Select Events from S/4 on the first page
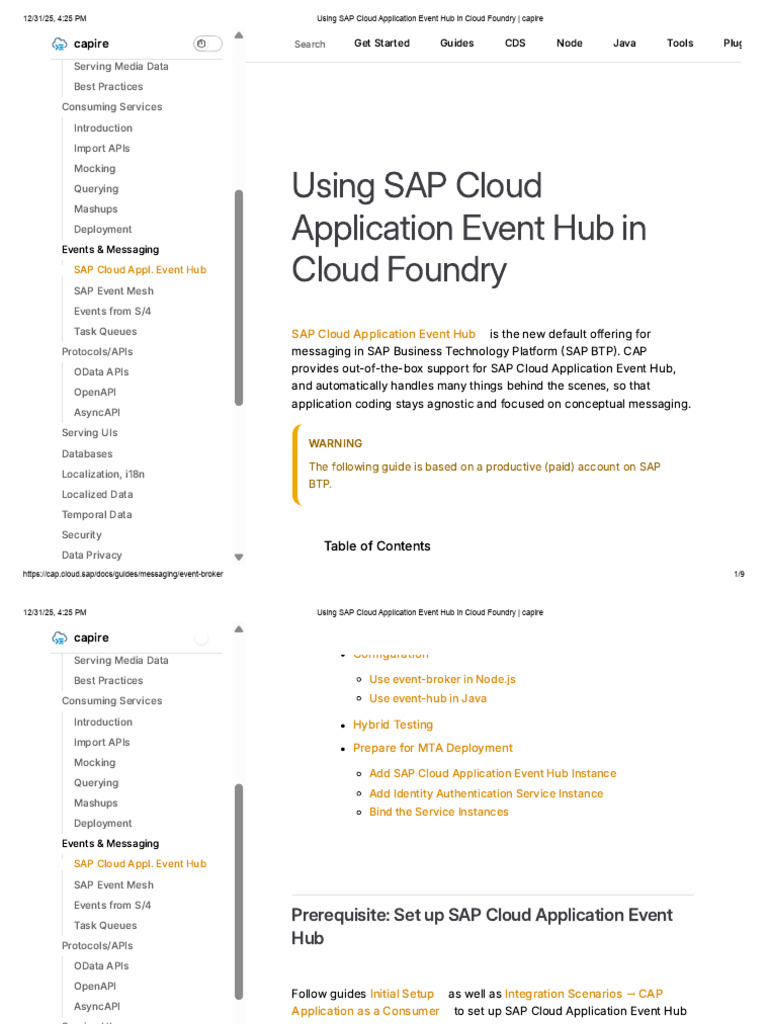Screen dimensions: 768x1024 [x=112, y=312]
